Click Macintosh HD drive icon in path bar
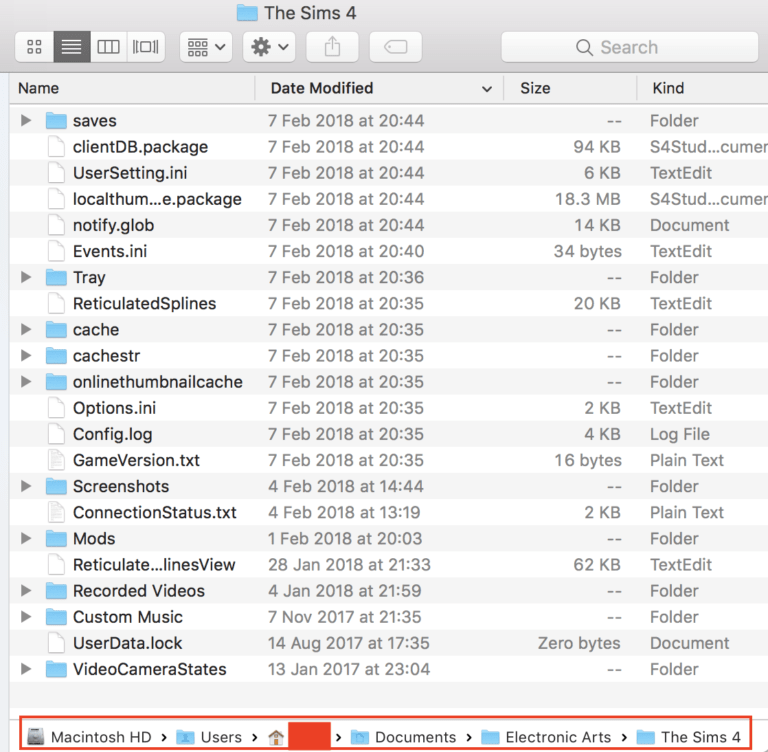The image size is (768, 752). (x=36, y=737)
